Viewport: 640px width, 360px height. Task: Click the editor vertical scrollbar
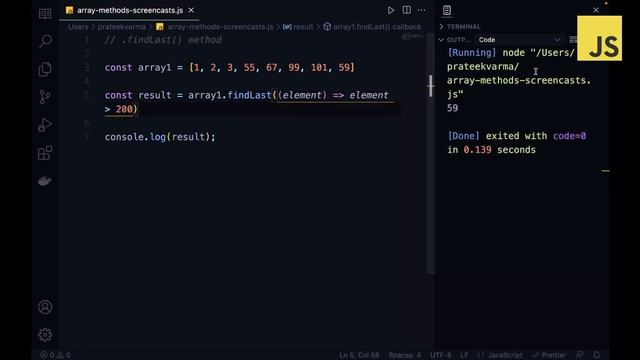(x=431, y=153)
